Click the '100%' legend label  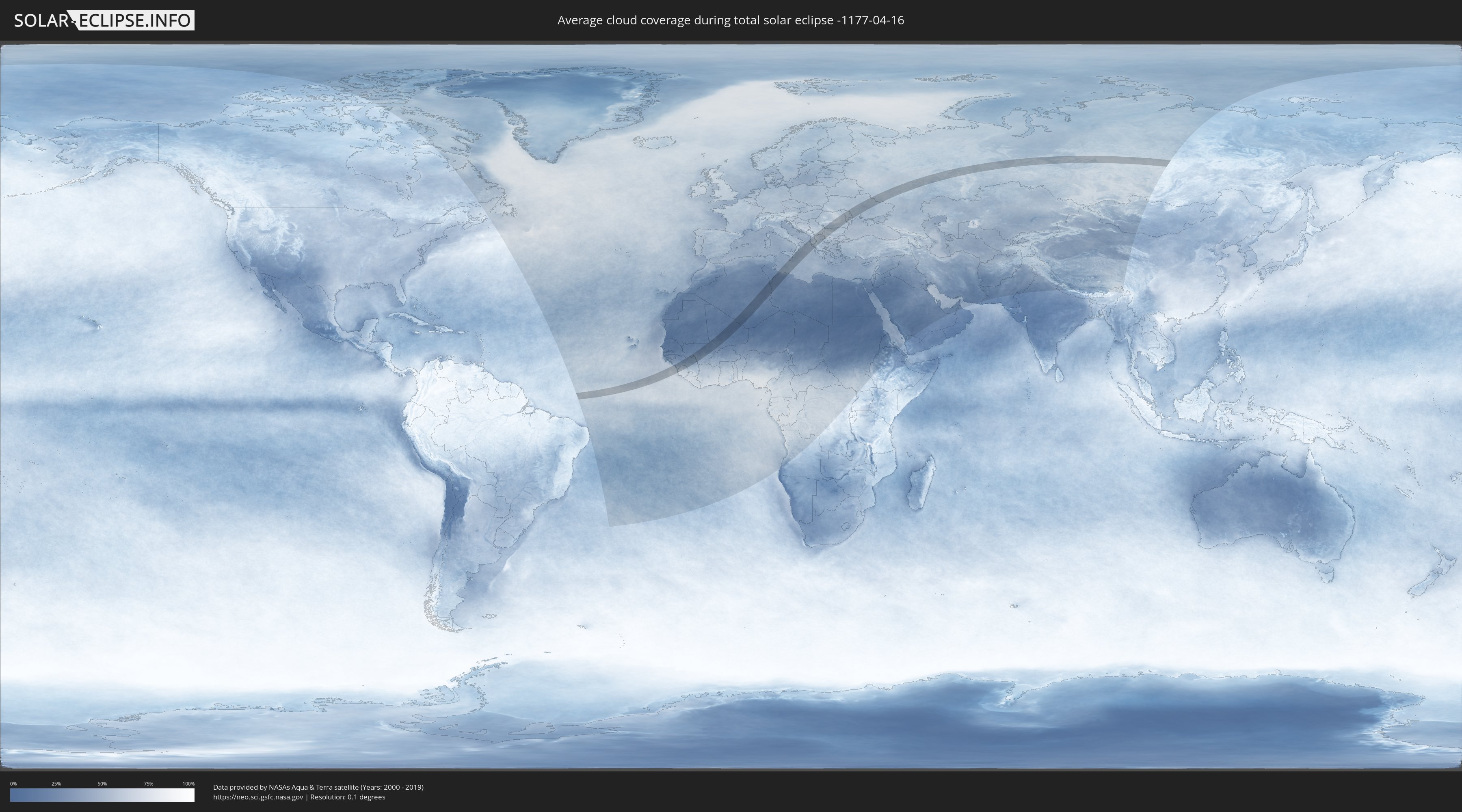click(x=188, y=784)
